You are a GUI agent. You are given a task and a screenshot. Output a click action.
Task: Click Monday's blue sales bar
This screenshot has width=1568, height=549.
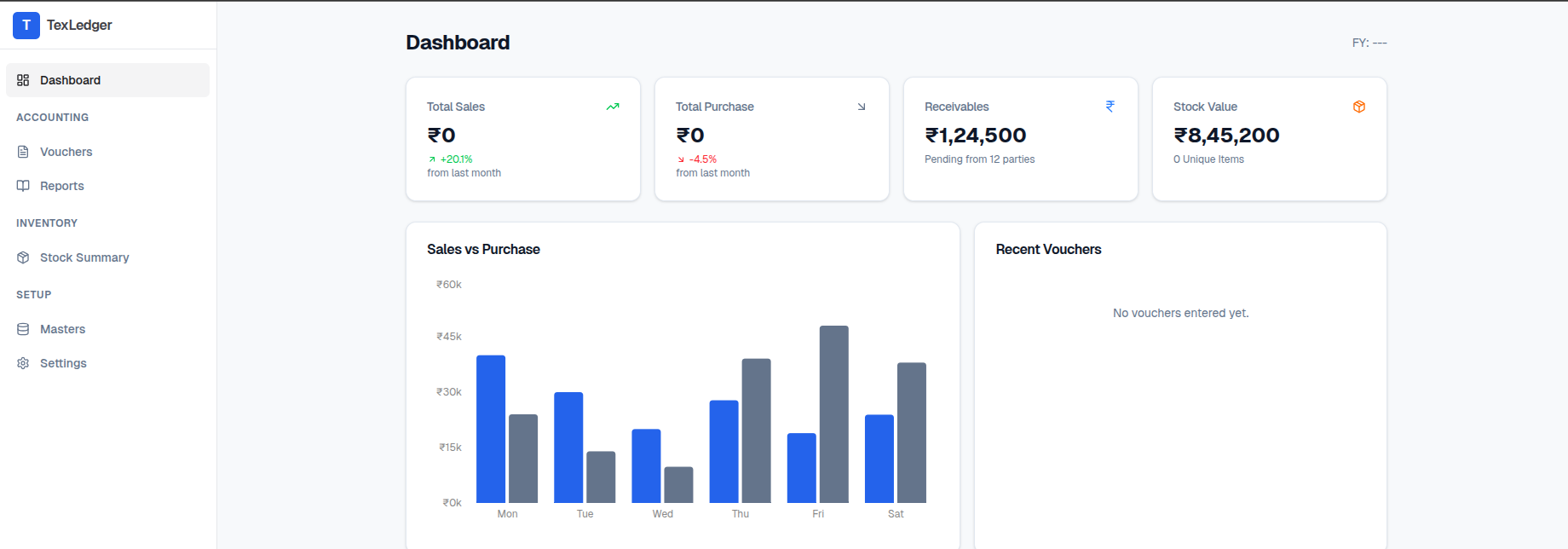(x=491, y=429)
